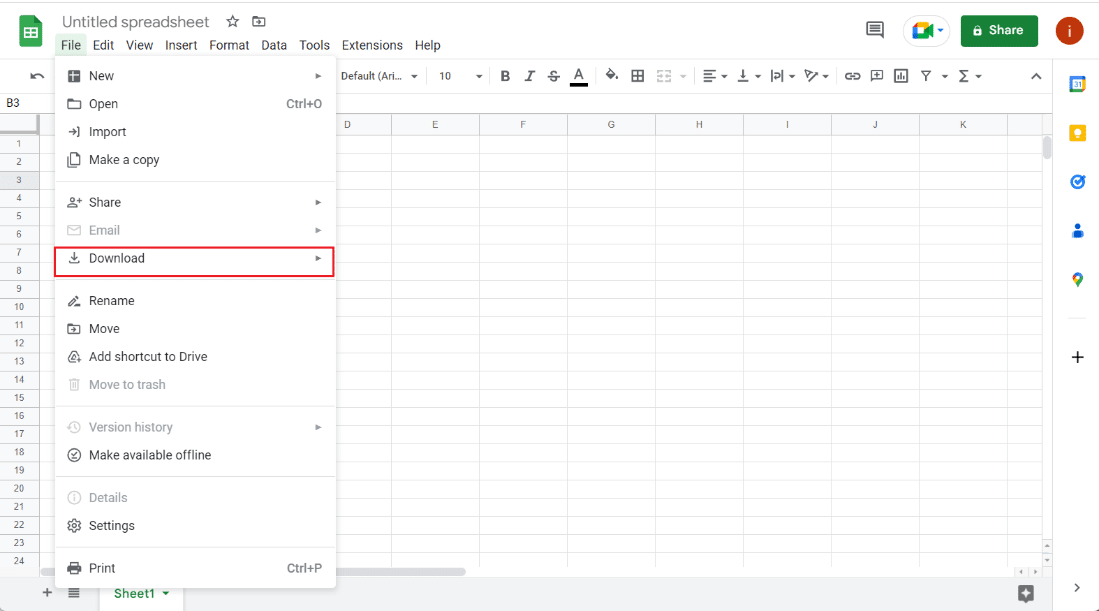Open text rotation options

tap(817, 76)
